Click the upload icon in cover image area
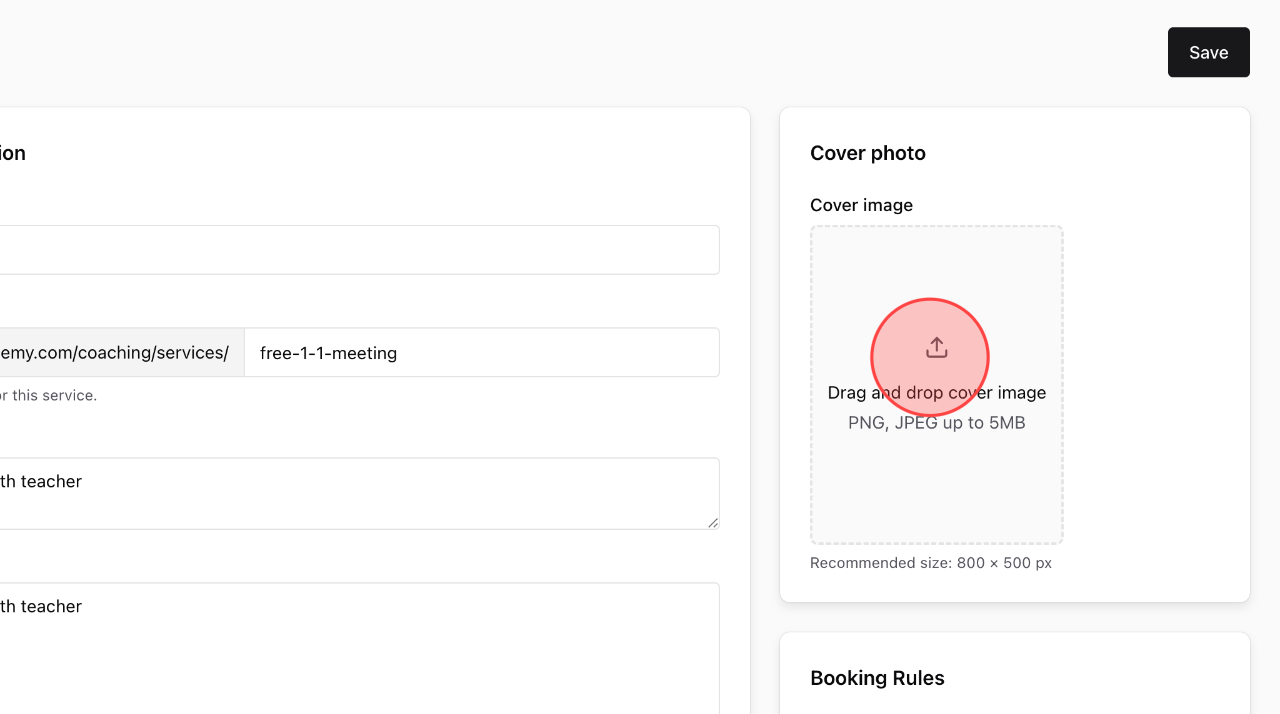 [x=936, y=348]
